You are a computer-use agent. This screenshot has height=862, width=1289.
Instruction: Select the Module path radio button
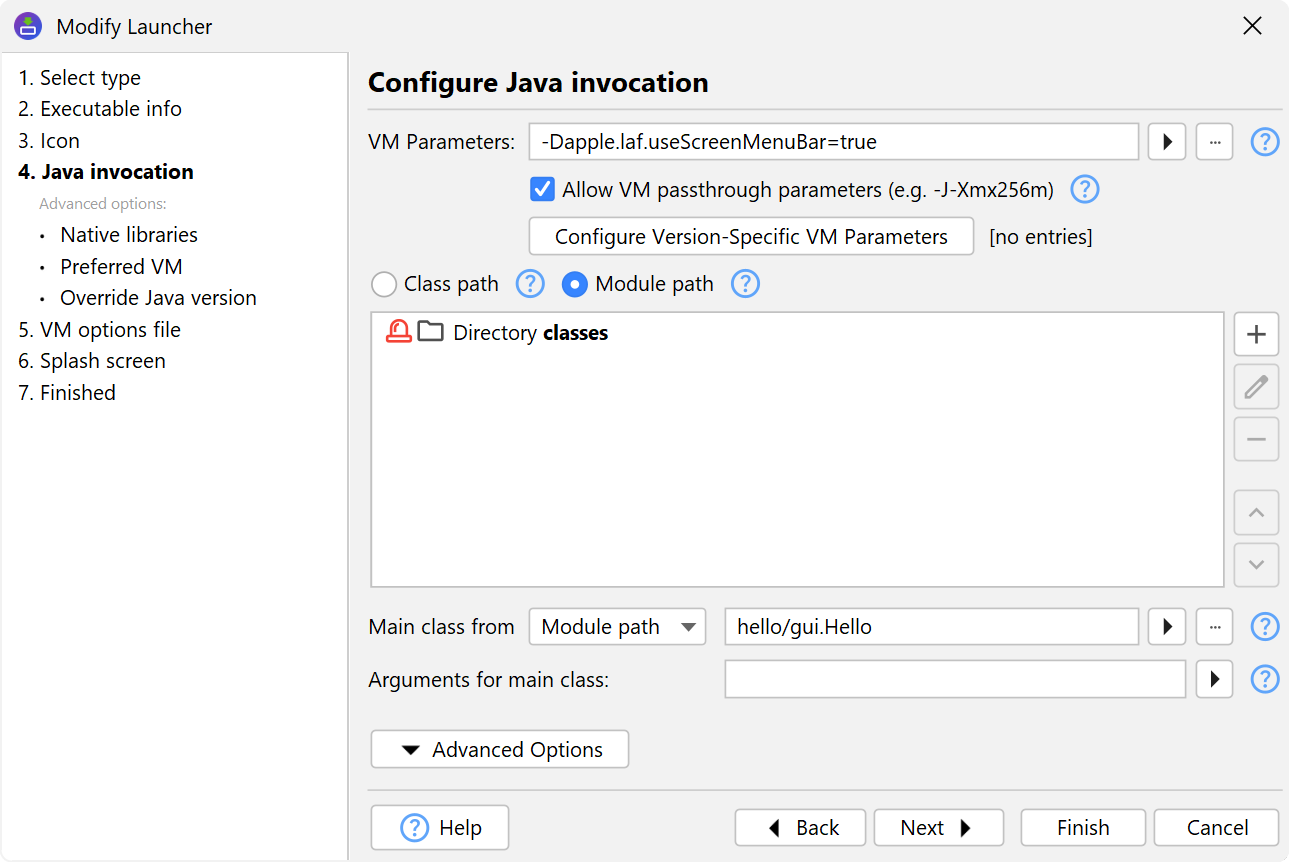[575, 285]
